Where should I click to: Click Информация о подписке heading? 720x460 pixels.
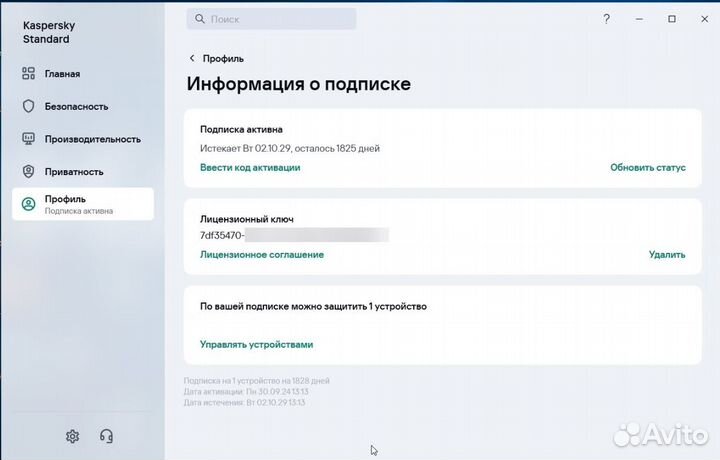298,84
